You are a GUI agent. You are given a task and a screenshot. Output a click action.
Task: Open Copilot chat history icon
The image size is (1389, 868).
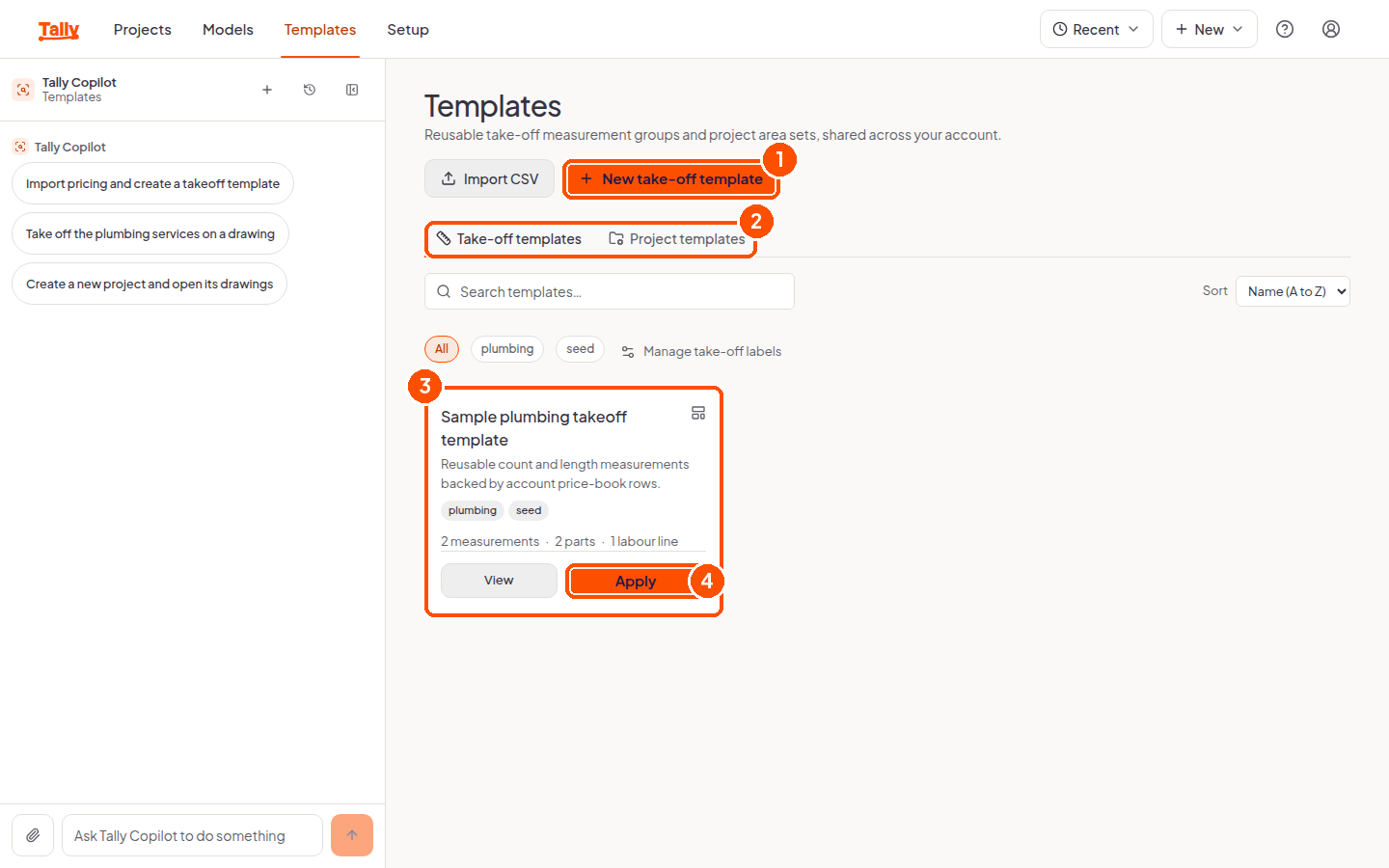(310, 90)
